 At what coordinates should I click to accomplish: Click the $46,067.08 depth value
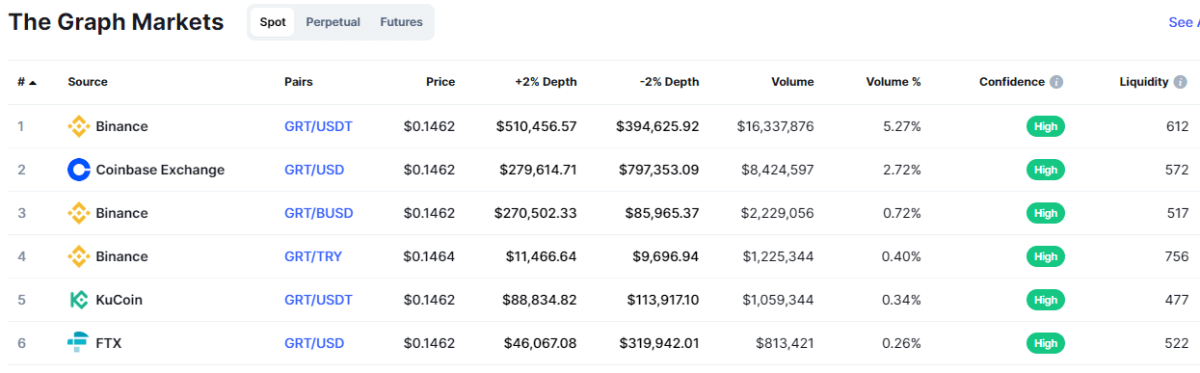click(540, 343)
